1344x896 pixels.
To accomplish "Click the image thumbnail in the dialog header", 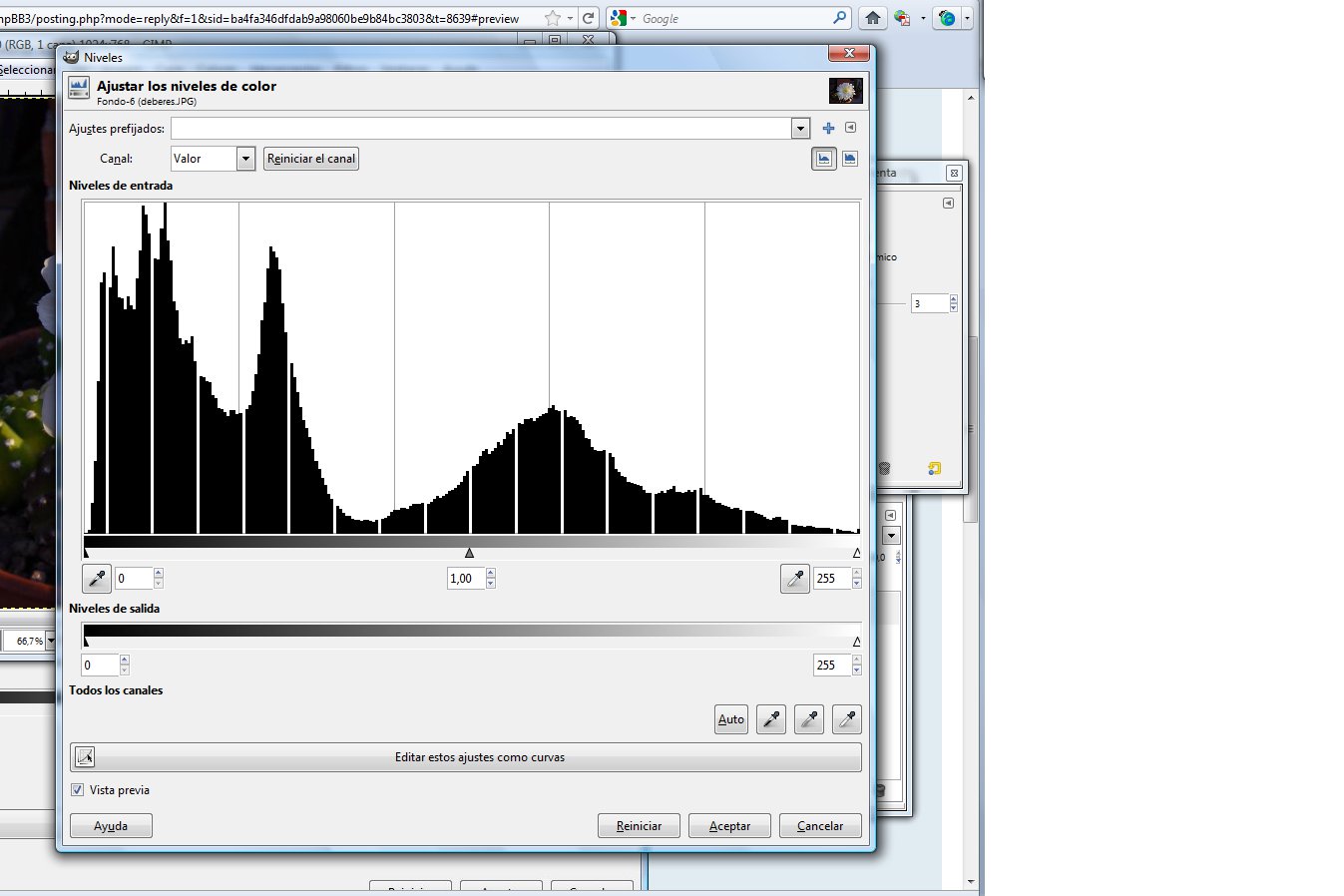I will pyautogui.click(x=846, y=91).
